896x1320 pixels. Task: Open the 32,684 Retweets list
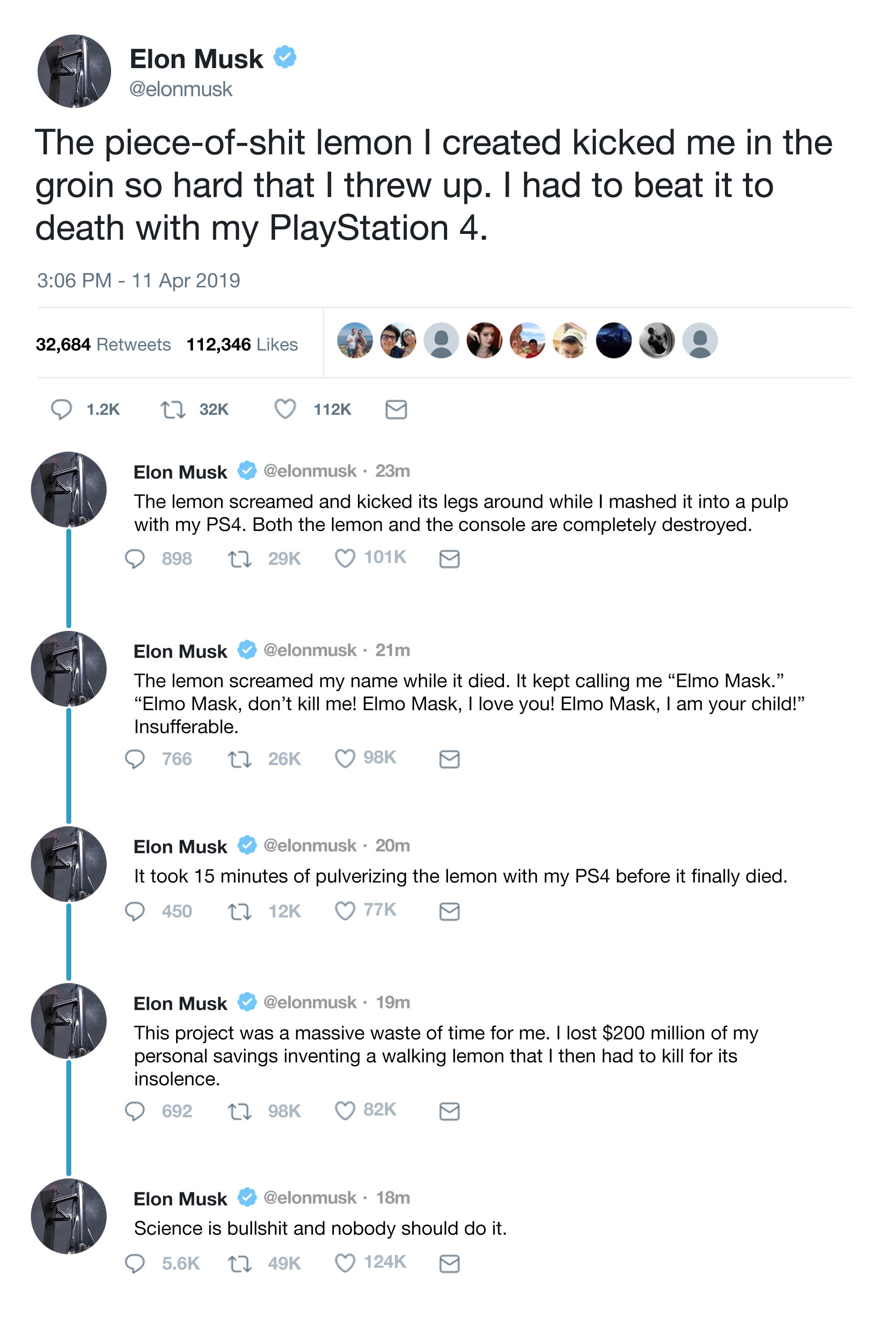point(103,344)
